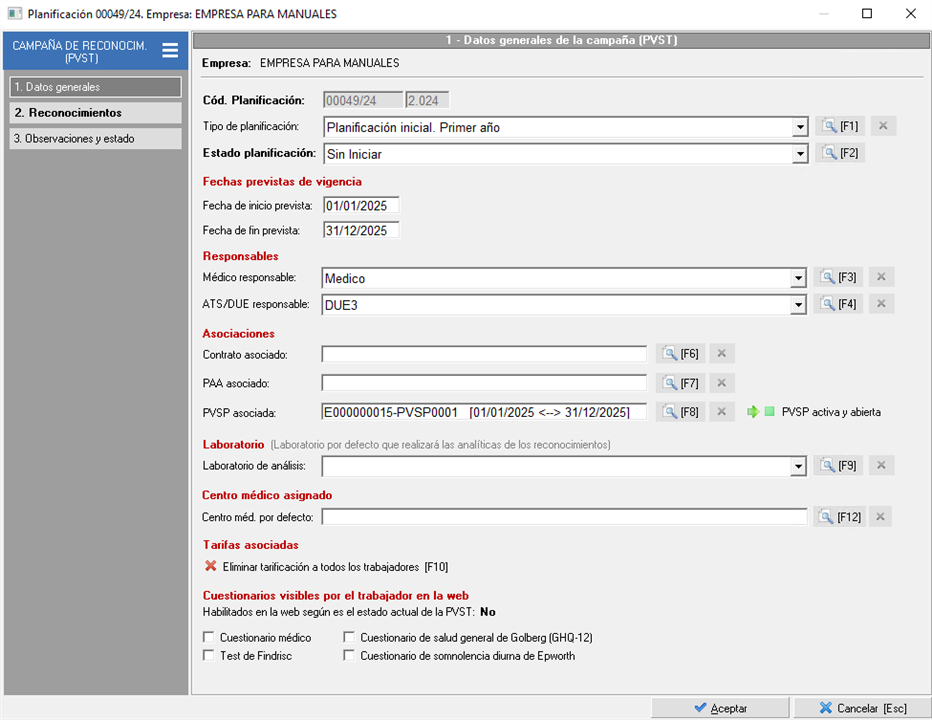Screen dimensions: 932x720
Task: Open ATS/DUE responsable dropdown list
Action: pos(799,305)
